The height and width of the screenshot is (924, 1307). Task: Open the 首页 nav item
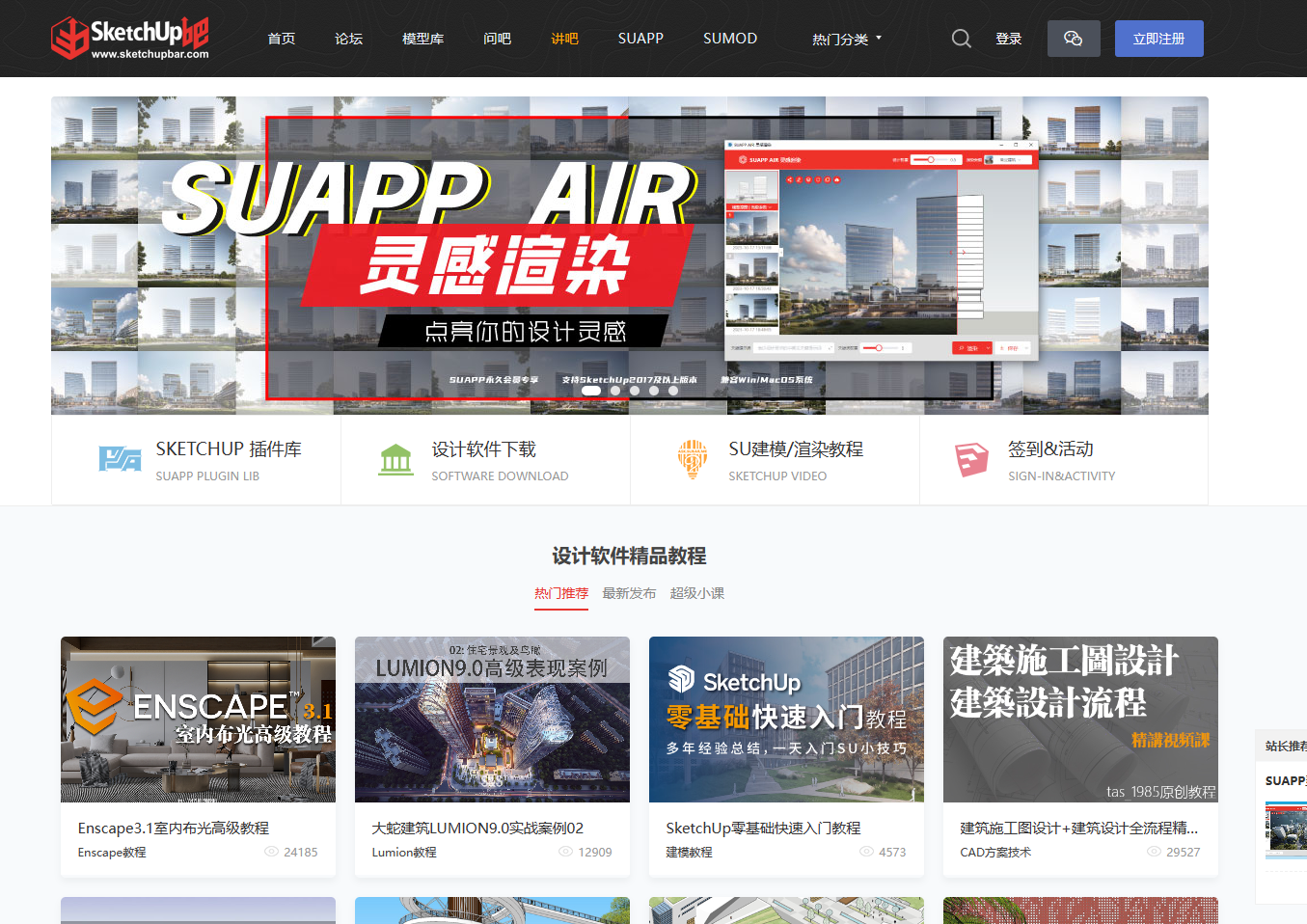(282, 39)
